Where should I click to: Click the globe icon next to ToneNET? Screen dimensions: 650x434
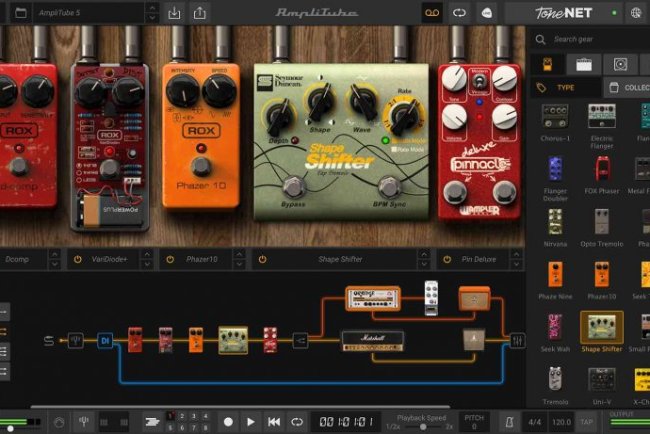(636, 13)
